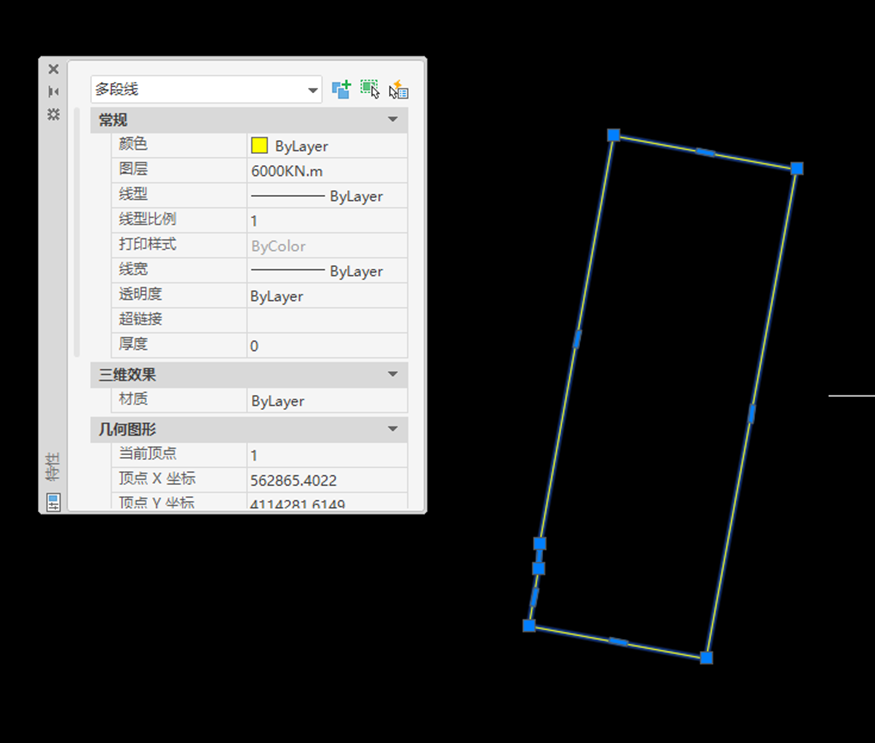Open the palette properties settings icon
This screenshot has width=875, height=743.
click(54, 114)
